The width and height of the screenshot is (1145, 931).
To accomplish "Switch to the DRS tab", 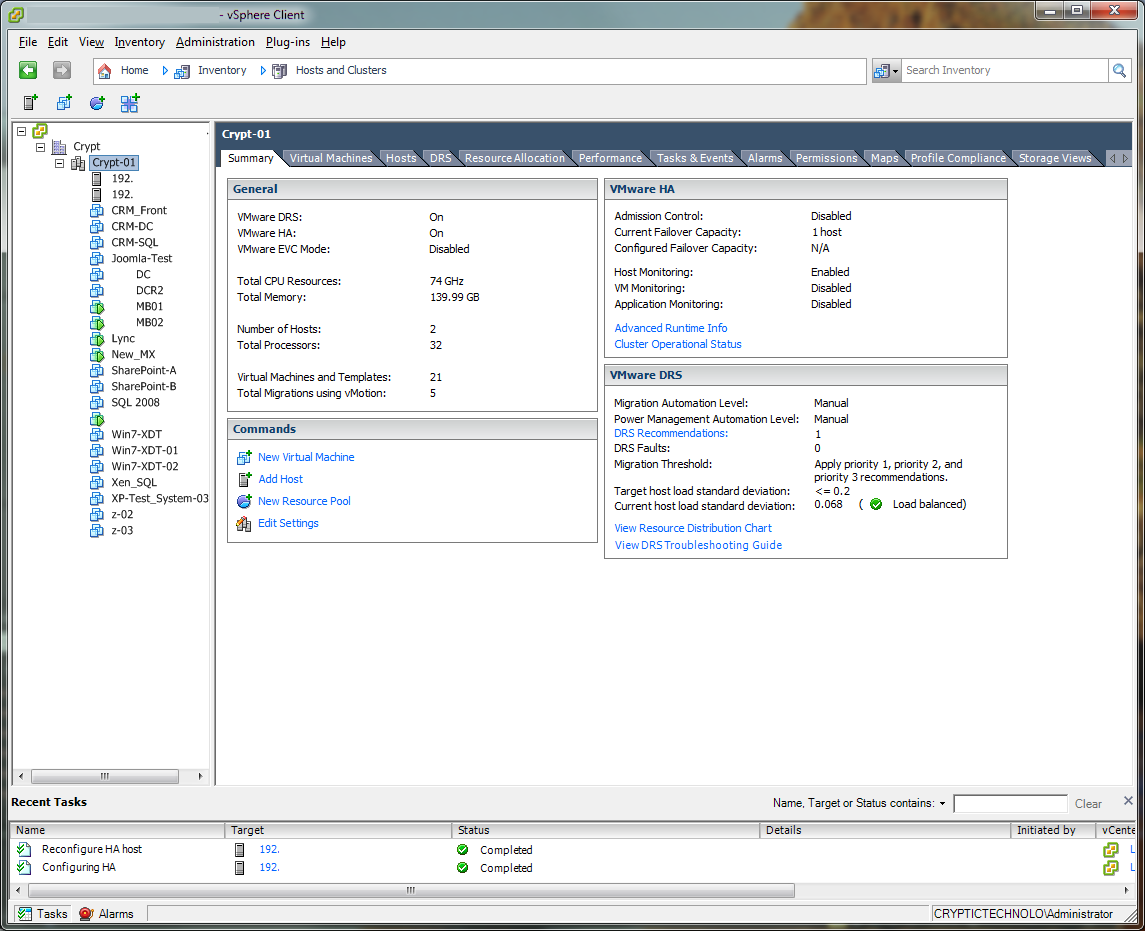I will [x=440, y=158].
